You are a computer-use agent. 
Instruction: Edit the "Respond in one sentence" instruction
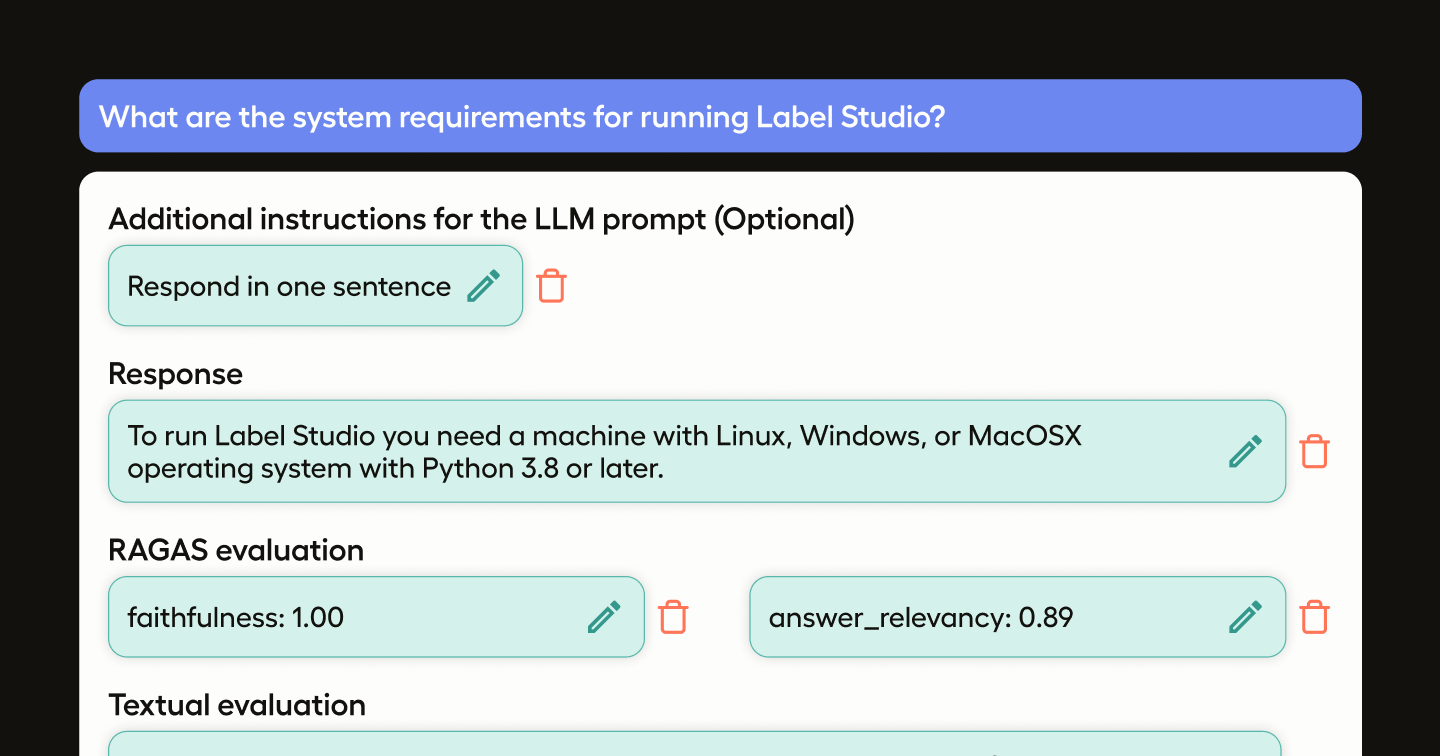(484, 285)
